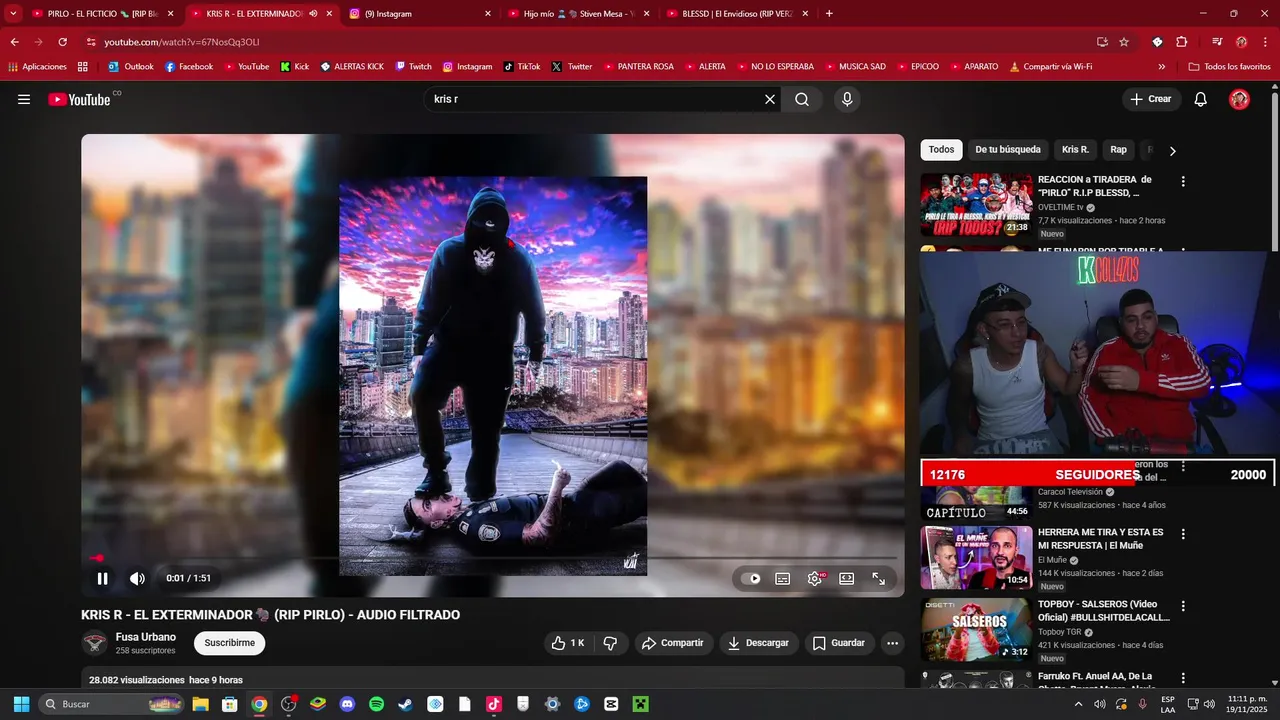
Task: Open more actions ellipsis under video
Action: [x=892, y=643]
